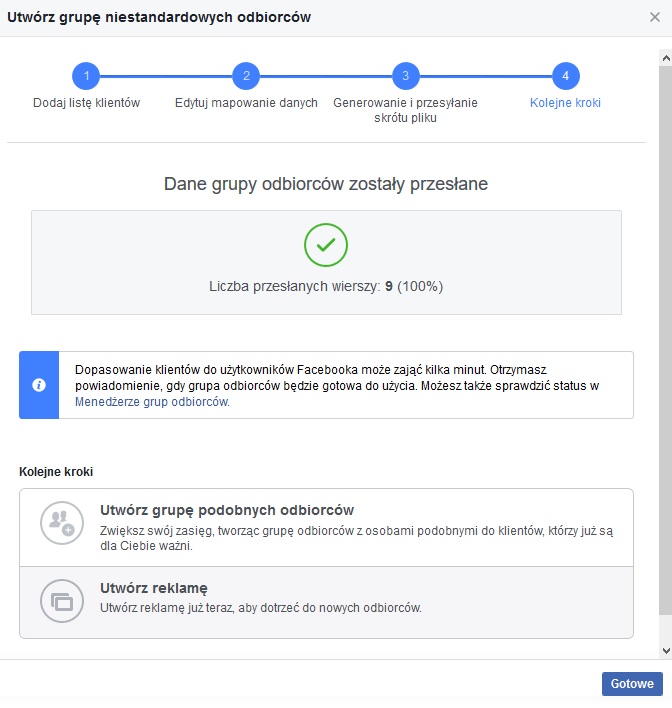The width and height of the screenshot is (672, 708).
Task: Select the blue 'Kolejne kroki' step label
Action: [565, 103]
